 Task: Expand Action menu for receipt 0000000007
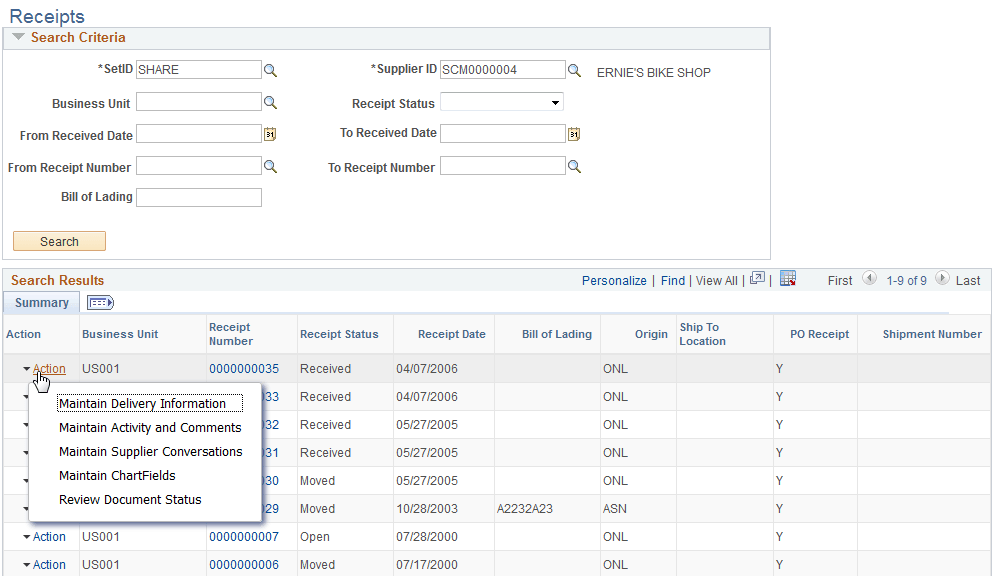tap(47, 536)
